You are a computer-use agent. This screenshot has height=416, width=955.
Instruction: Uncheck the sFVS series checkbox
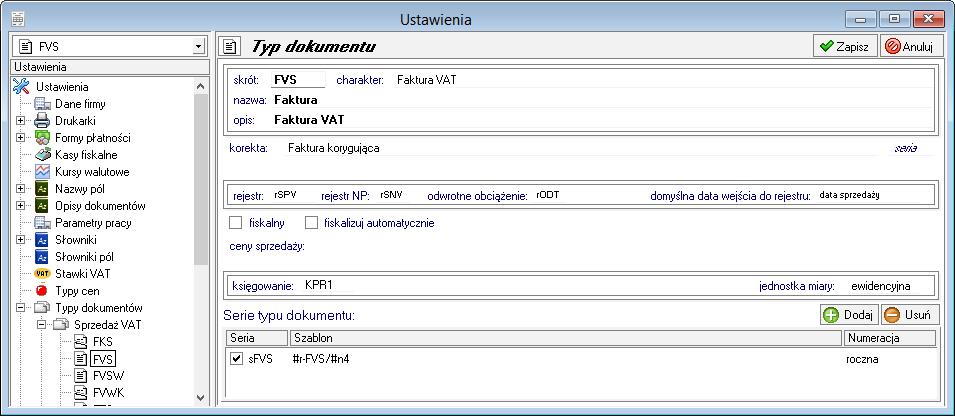(x=236, y=359)
